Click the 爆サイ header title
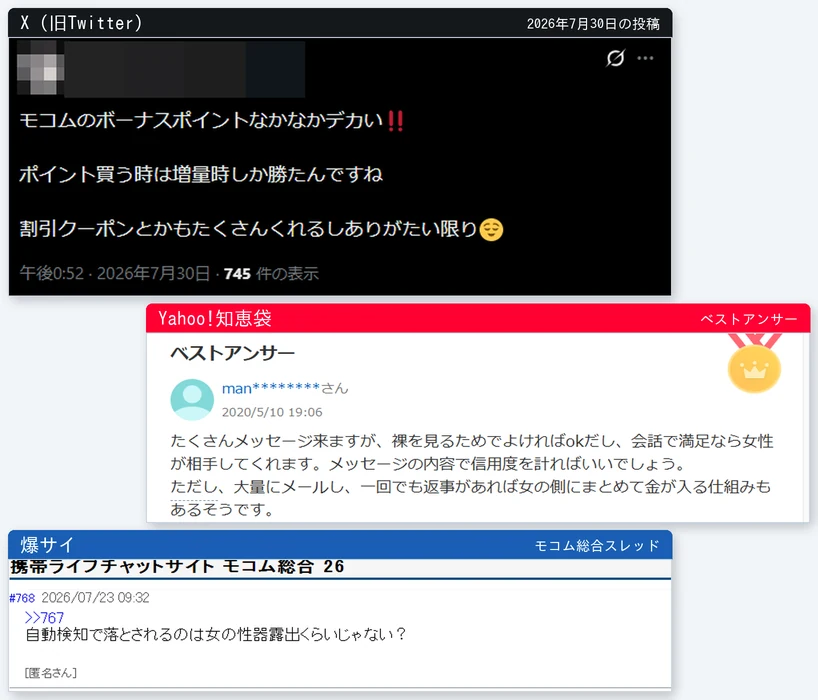818x700 pixels. tap(47, 545)
